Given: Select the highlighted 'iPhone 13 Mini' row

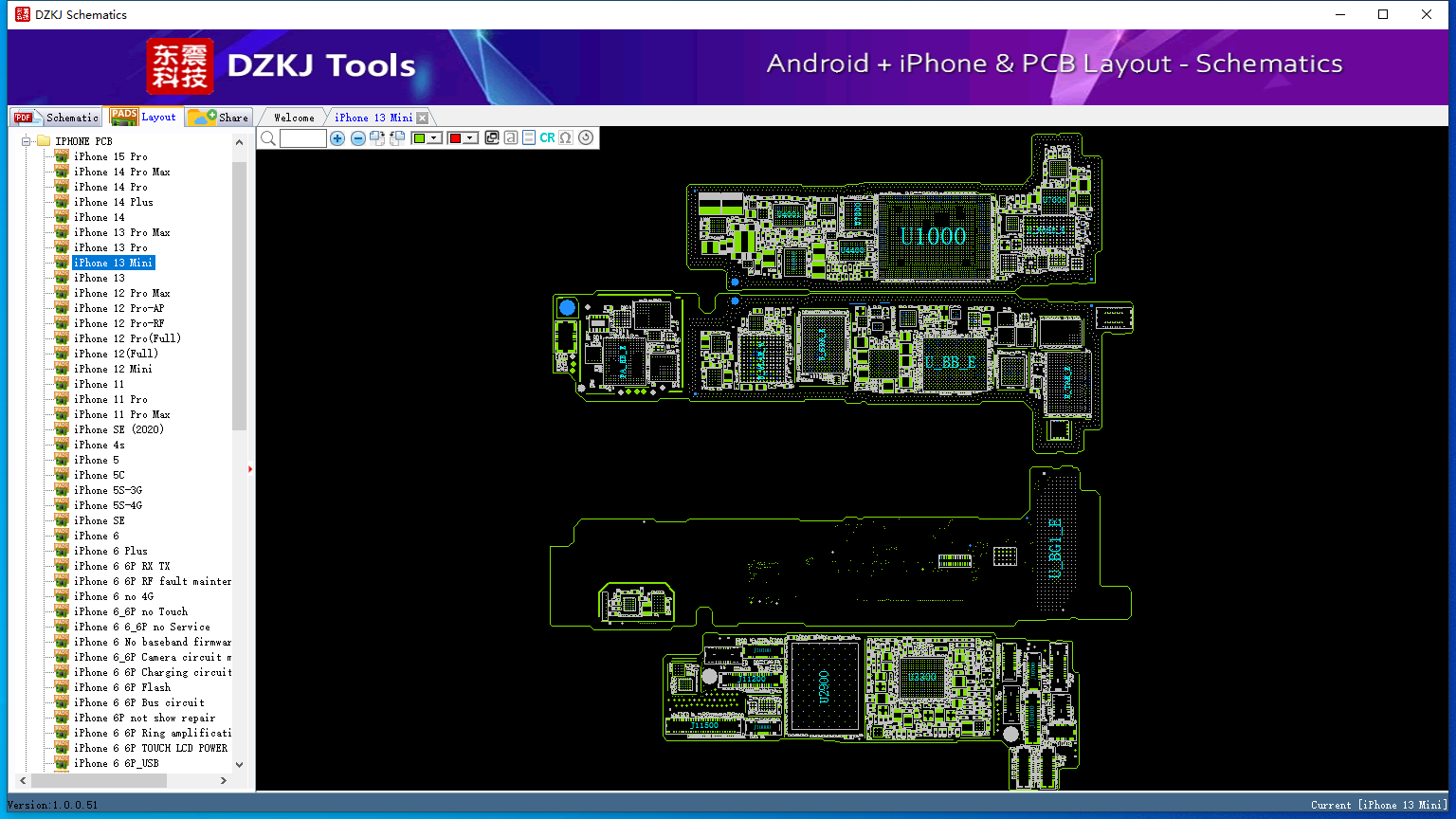Looking at the screenshot, I should click(113, 263).
